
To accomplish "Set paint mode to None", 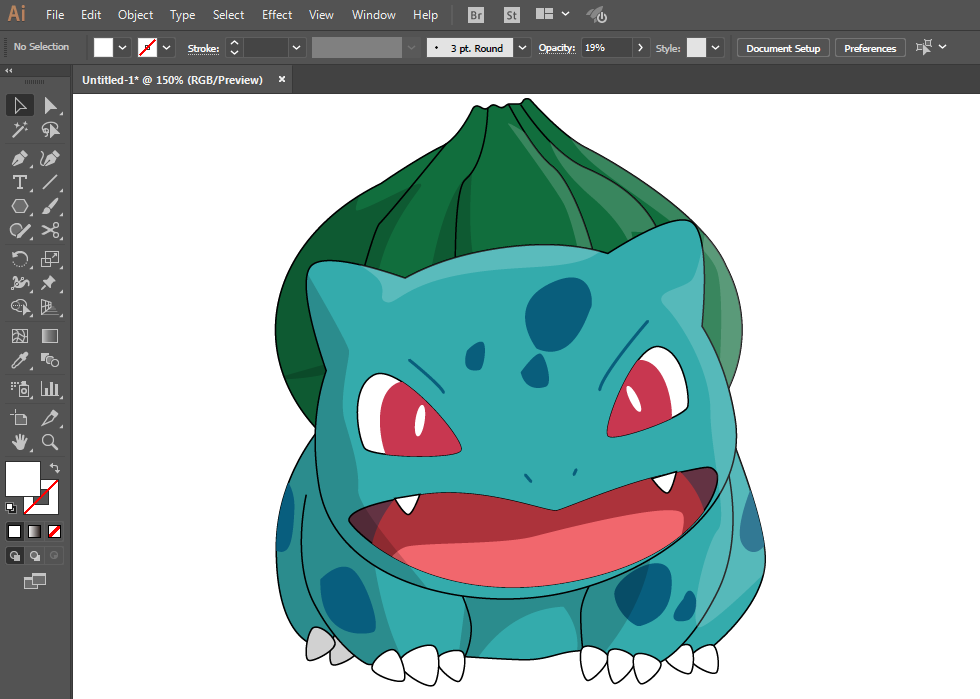I will click(55, 531).
